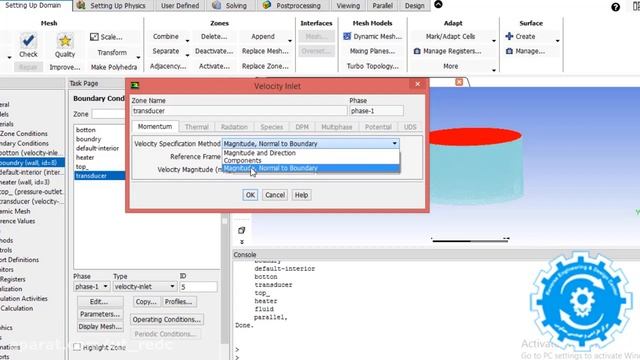Click Help in Velocity Inlet dialog
The image size is (640, 360).
pyautogui.click(x=301, y=195)
